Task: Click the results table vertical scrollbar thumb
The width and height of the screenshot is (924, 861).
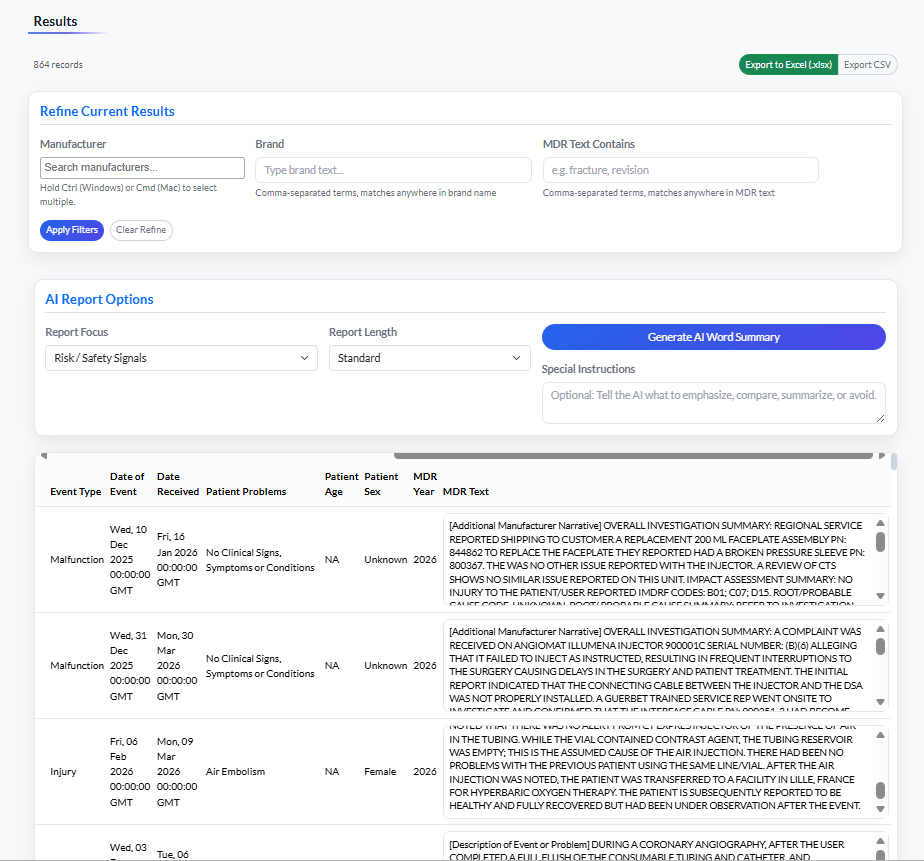Action: click(894, 461)
